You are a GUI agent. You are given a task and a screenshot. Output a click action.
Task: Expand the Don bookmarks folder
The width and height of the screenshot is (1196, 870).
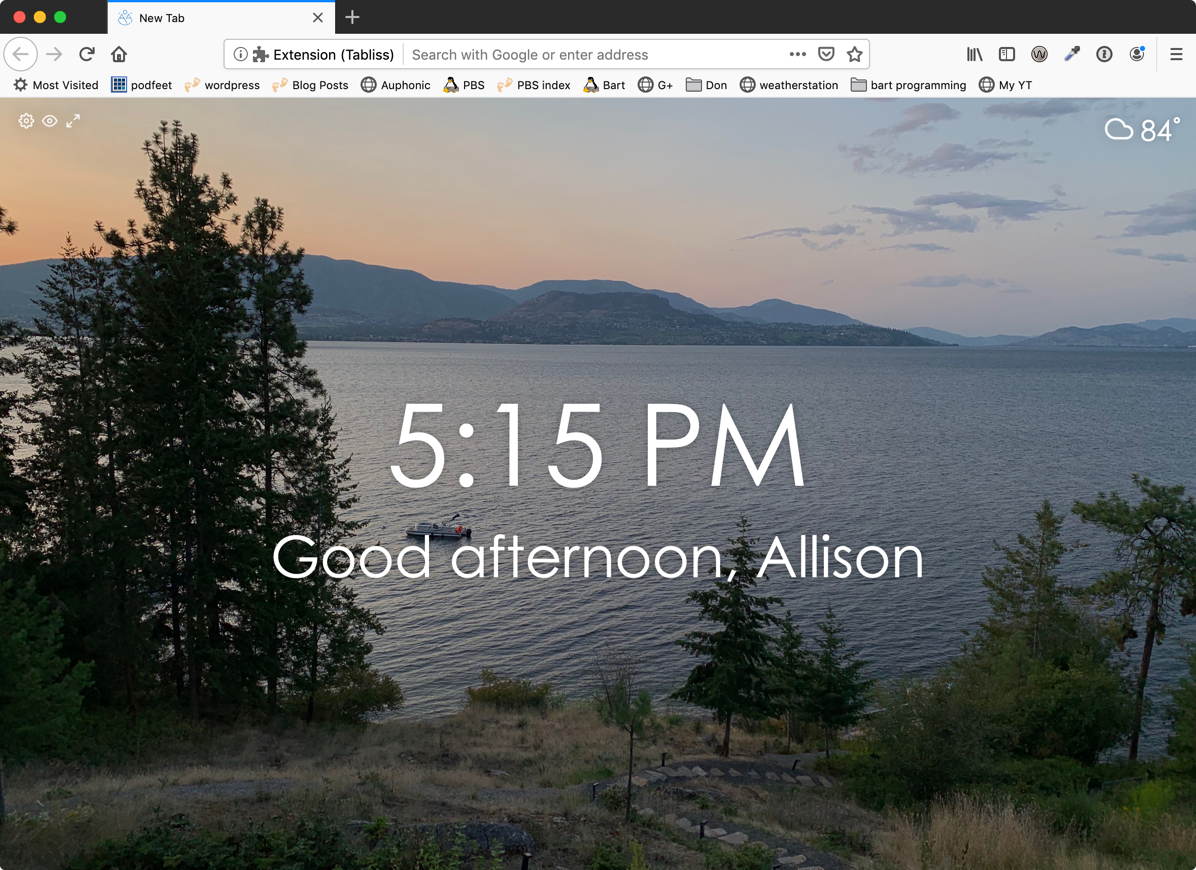706,85
